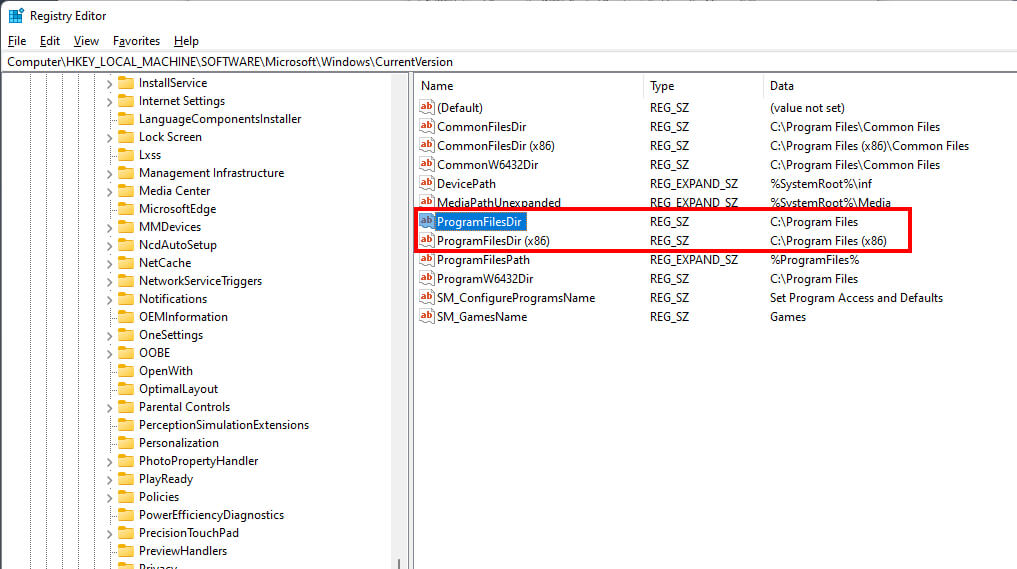Image resolution: width=1017 pixels, height=569 pixels.
Task: Click the 'C:\Program Files (x86)\Common Files' data cell
Action: coord(869,146)
